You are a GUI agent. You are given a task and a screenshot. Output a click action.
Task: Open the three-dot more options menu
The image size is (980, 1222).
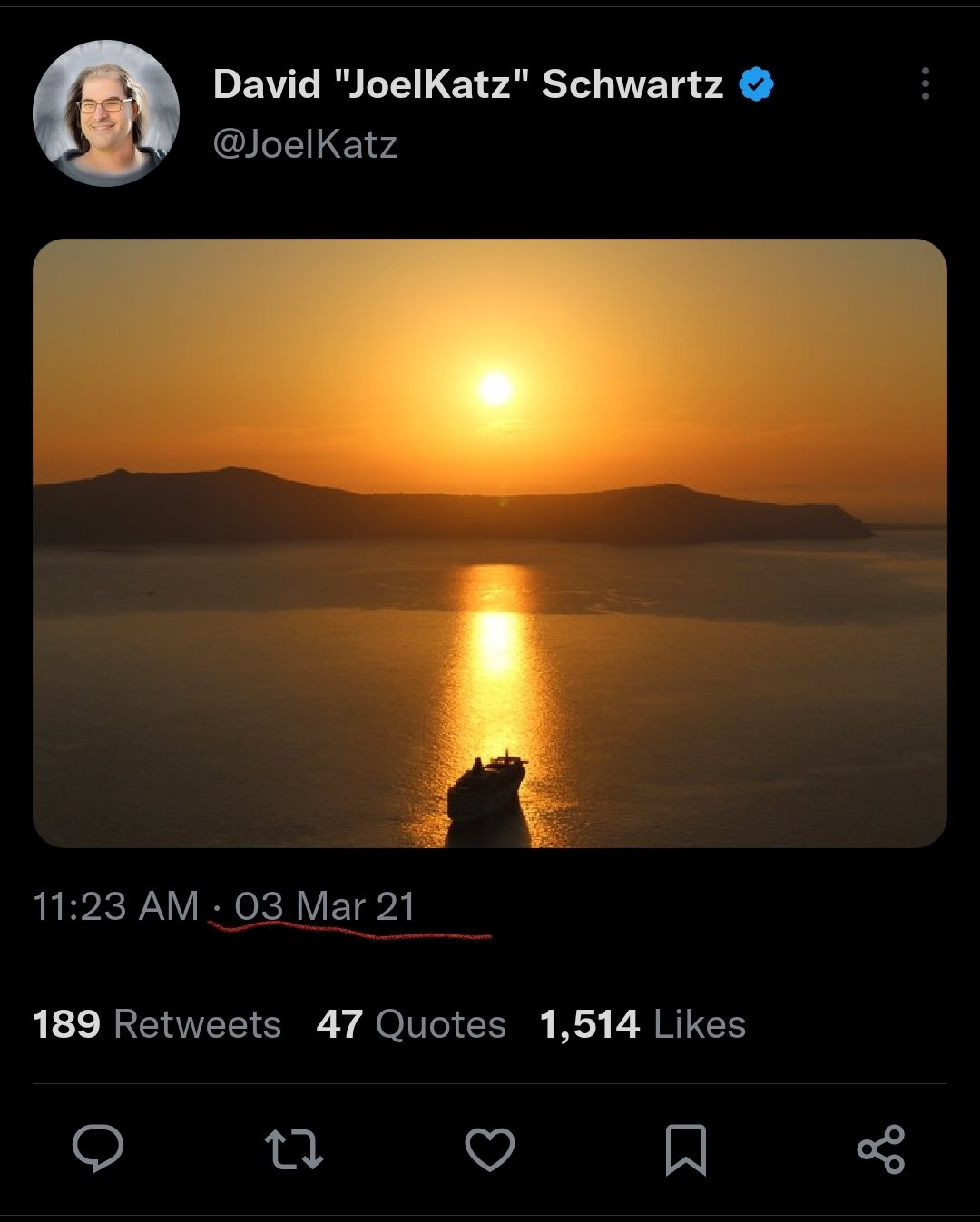pyautogui.click(x=925, y=83)
